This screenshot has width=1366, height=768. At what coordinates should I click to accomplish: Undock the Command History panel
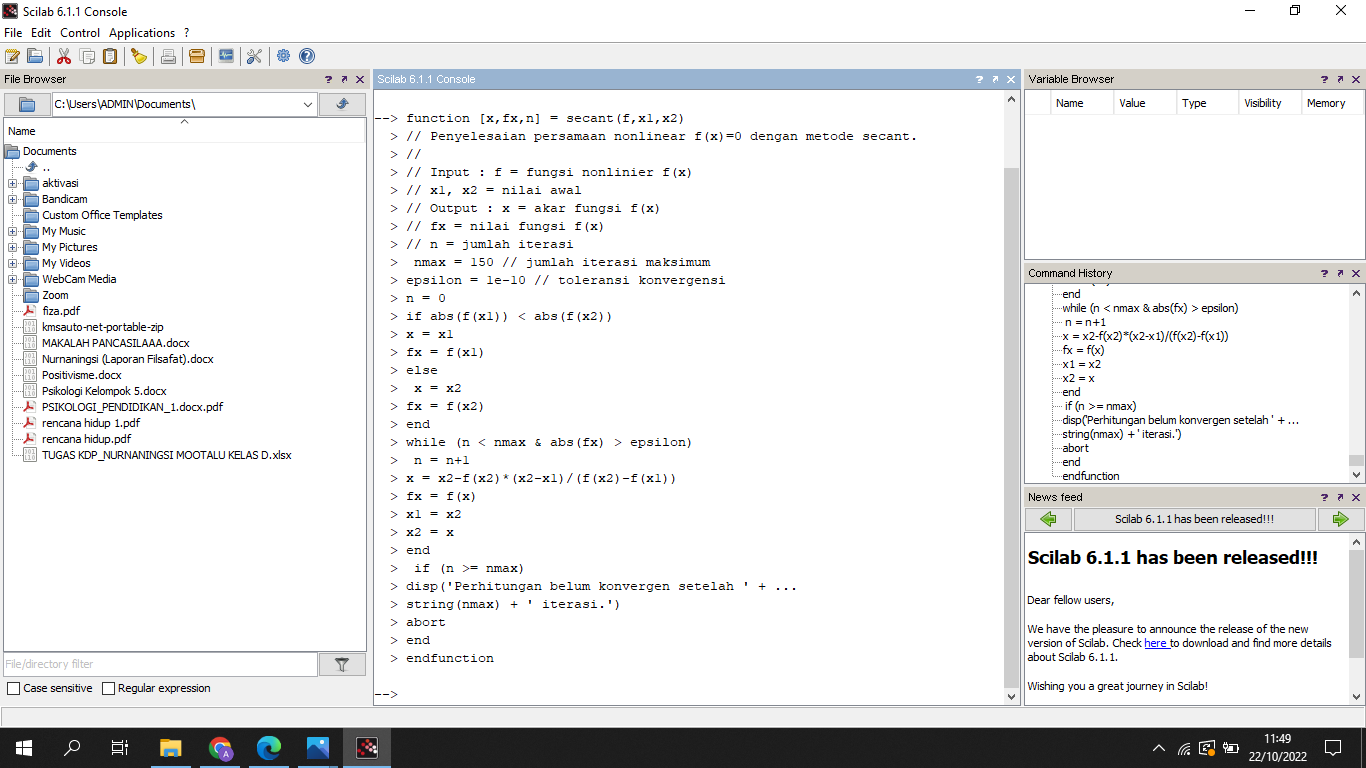(1340, 273)
